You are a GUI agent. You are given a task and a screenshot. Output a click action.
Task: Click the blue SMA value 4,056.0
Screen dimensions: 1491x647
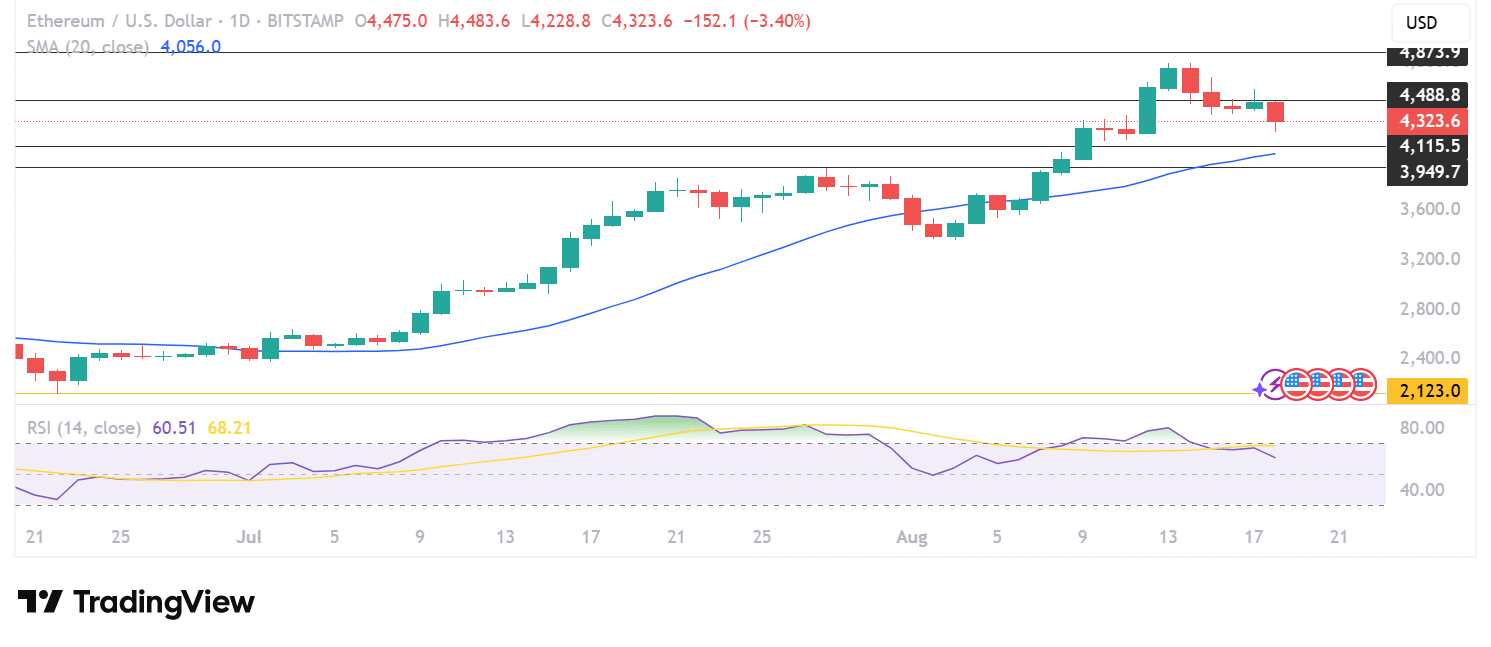(190, 46)
